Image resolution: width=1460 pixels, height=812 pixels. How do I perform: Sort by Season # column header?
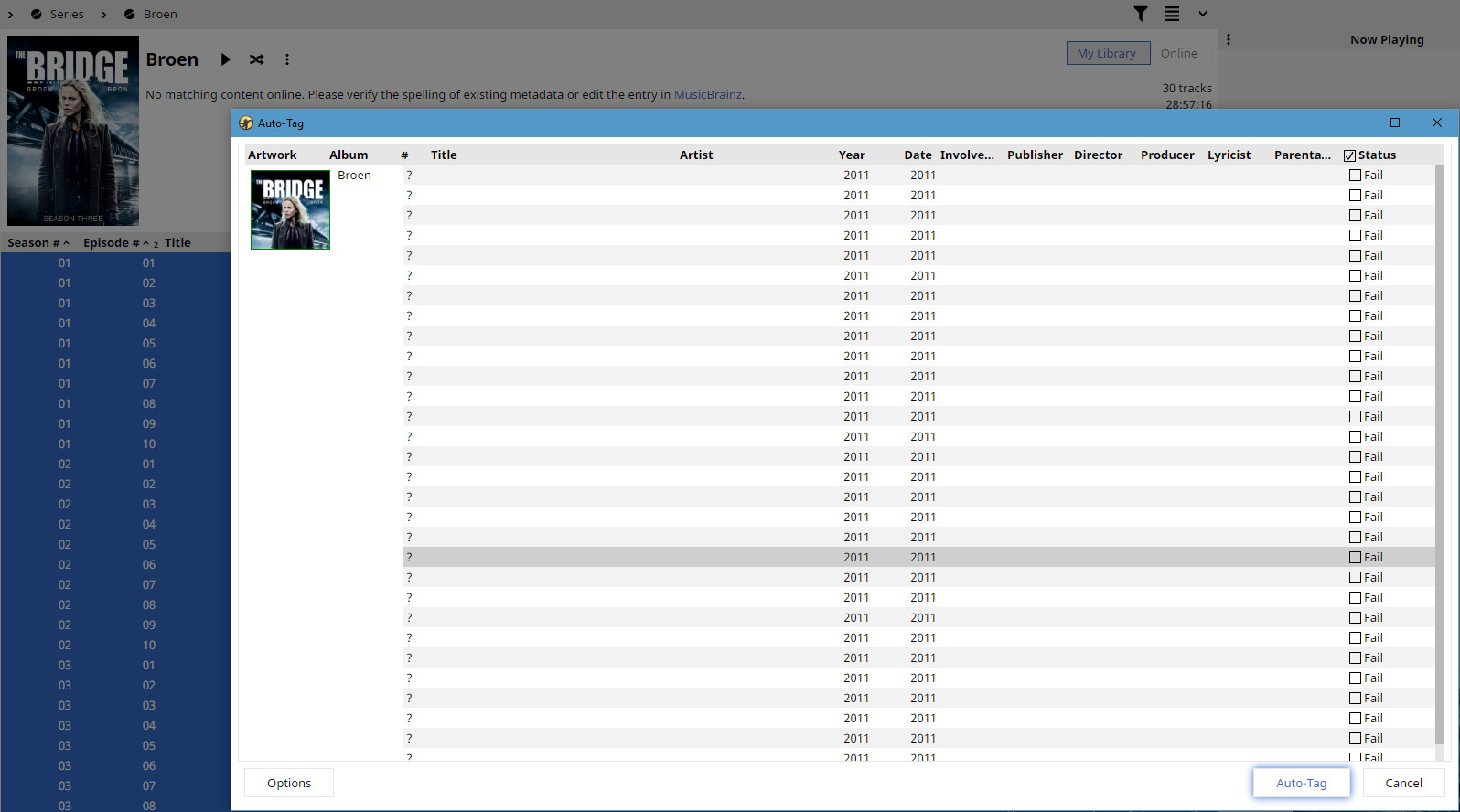pyautogui.click(x=33, y=243)
